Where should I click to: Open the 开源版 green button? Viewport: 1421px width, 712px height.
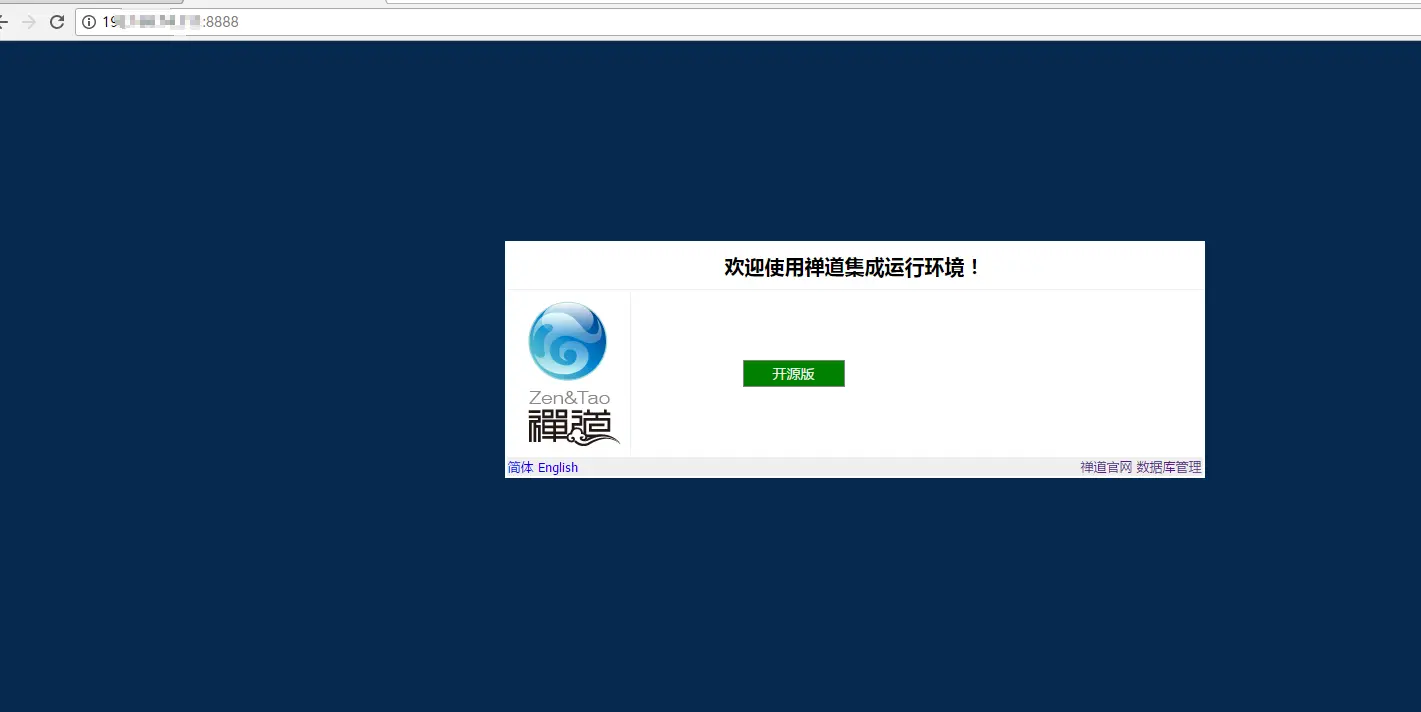(793, 373)
